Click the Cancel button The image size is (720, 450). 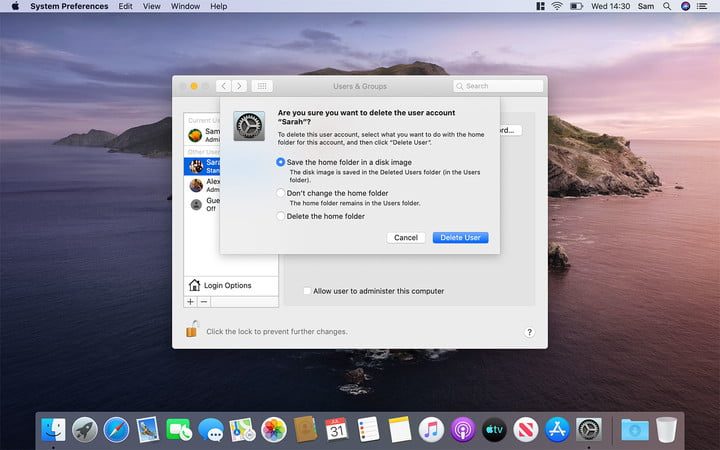[x=406, y=238]
